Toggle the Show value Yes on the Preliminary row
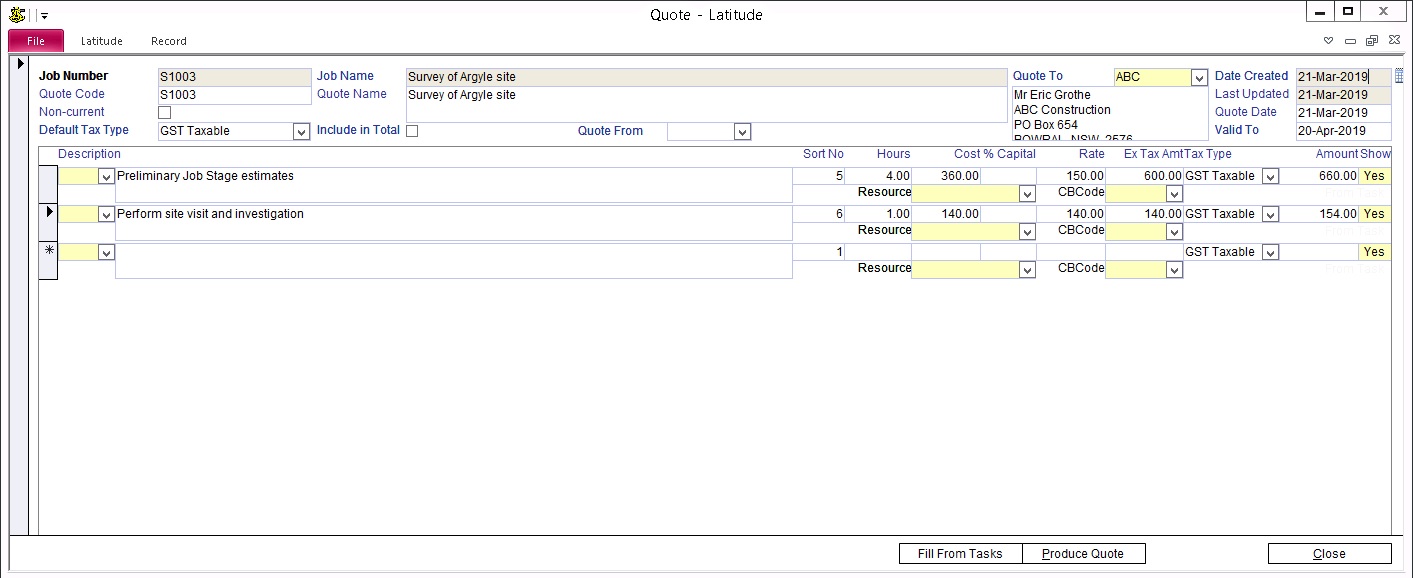The height and width of the screenshot is (578, 1413). (1374, 176)
